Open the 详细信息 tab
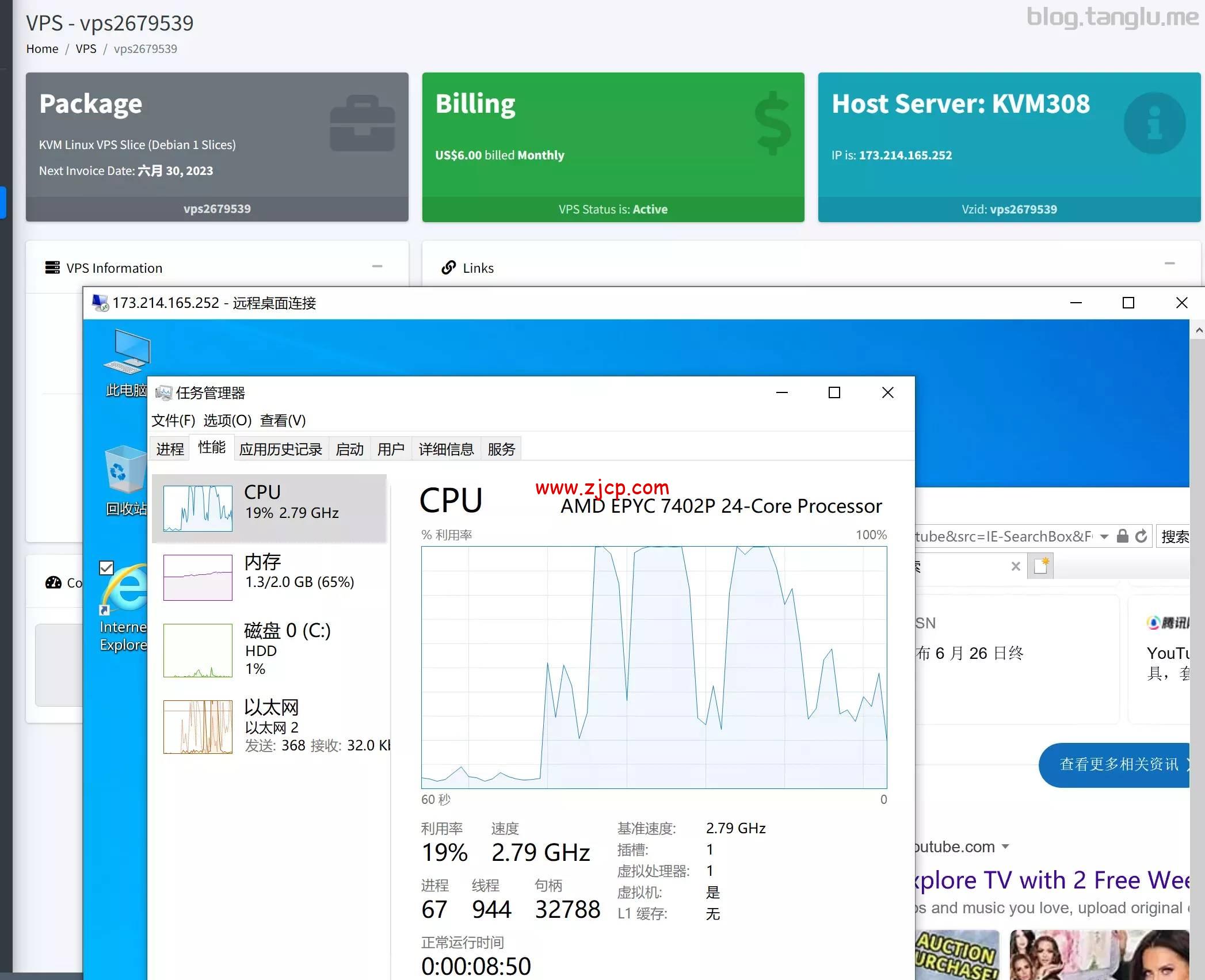1205x980 pixels. click(x=446, y=449)
